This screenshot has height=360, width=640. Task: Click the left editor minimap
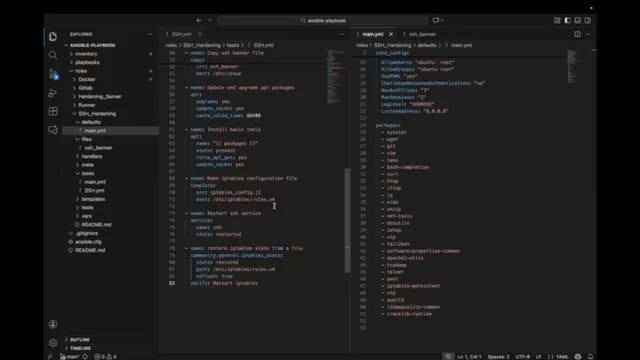[336, 77]
